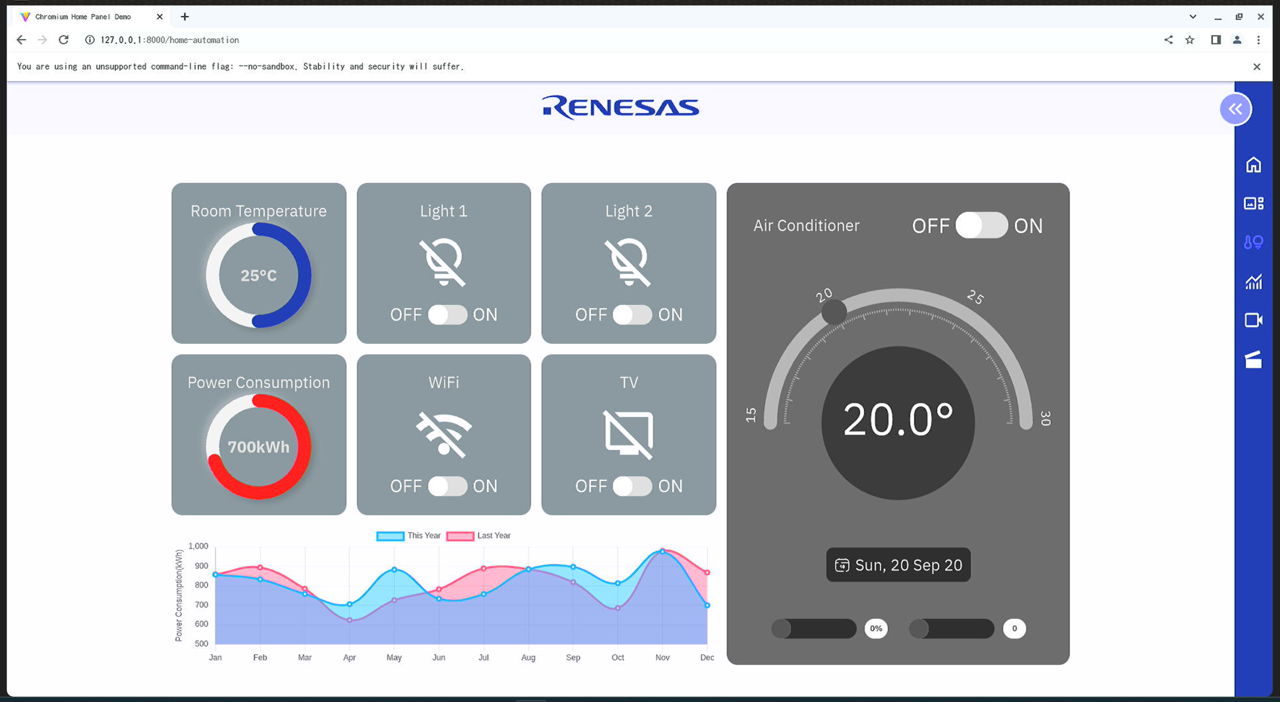Click the browser page reload icon
The image size is (1280, 702).
coord(63,40)
